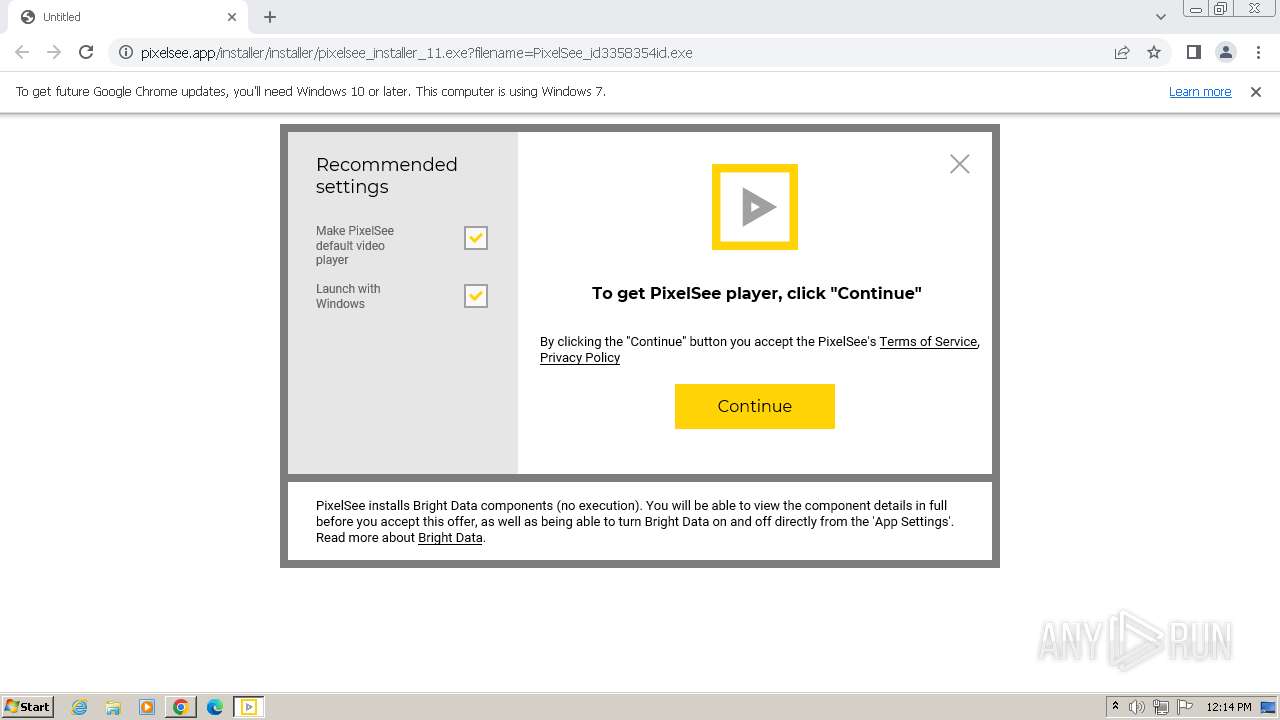Open the network tray icon

coord(1161,707)
